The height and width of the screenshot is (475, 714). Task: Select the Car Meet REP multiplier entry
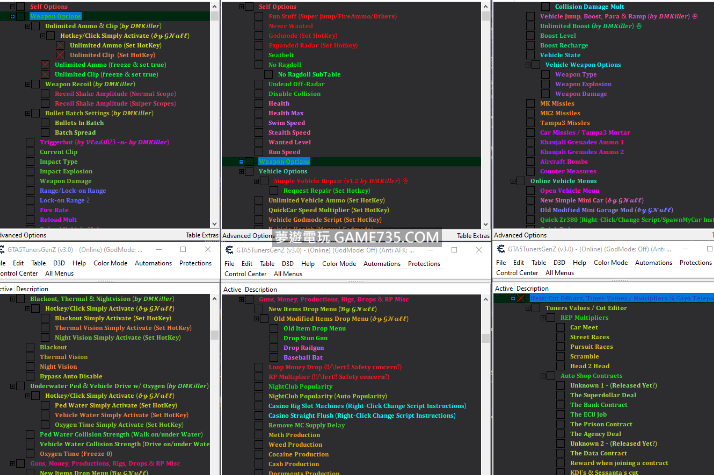coord(584,327)
